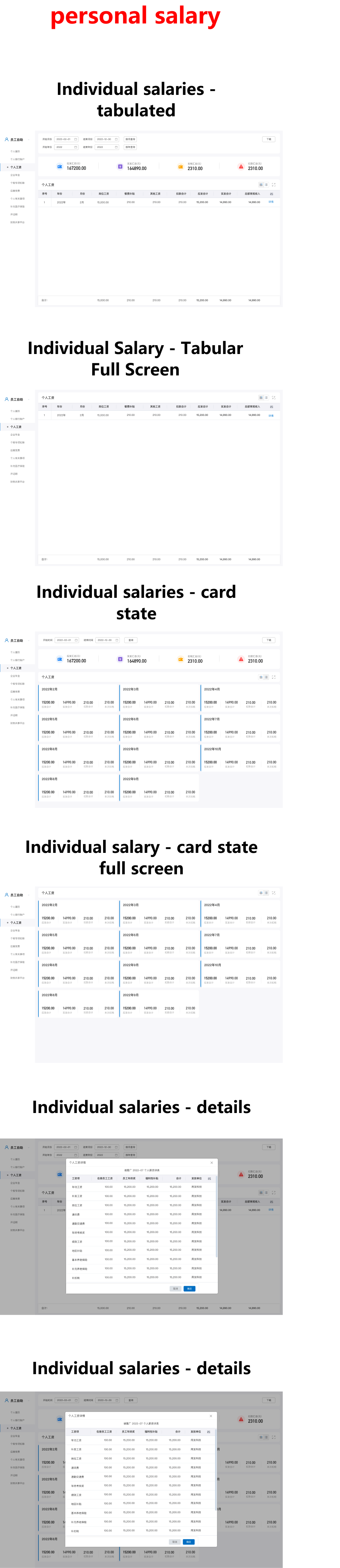This screenshot has height=1568, width=340.
Task: Open column settings icon in table-view details dialog
Action: 210,1178
